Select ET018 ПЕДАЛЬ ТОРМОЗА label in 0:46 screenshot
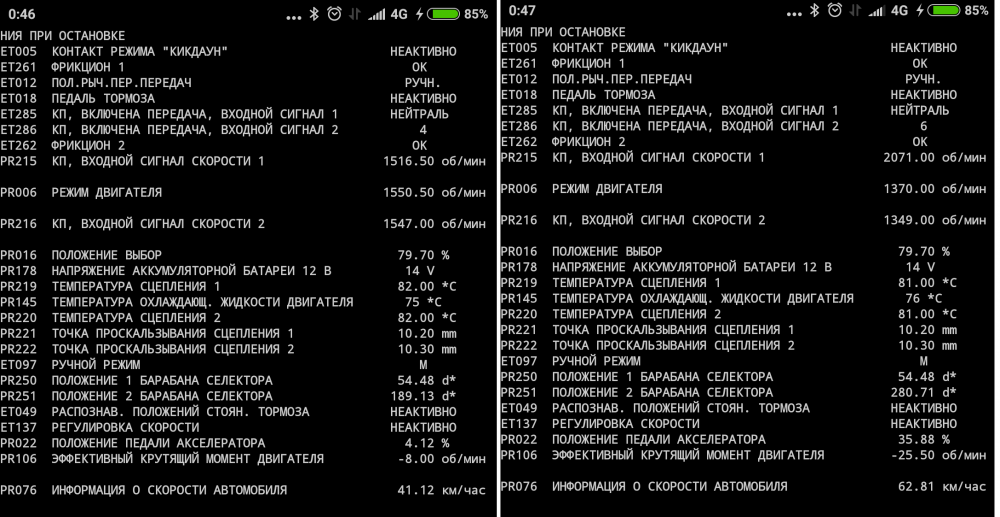This screenshot has height=517, width=1000. coord(77,99)
